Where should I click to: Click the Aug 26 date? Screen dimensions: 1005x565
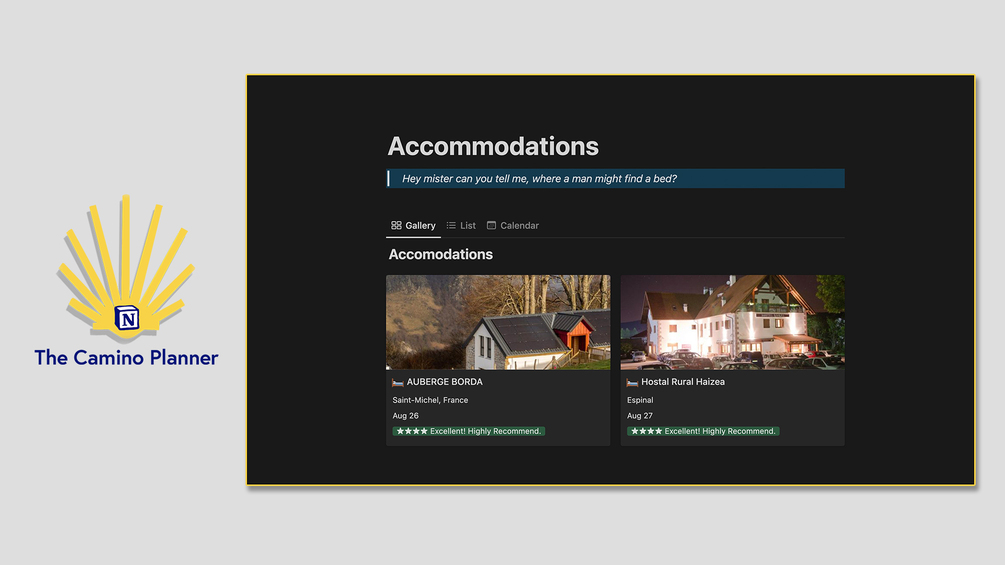pos(406,416)
